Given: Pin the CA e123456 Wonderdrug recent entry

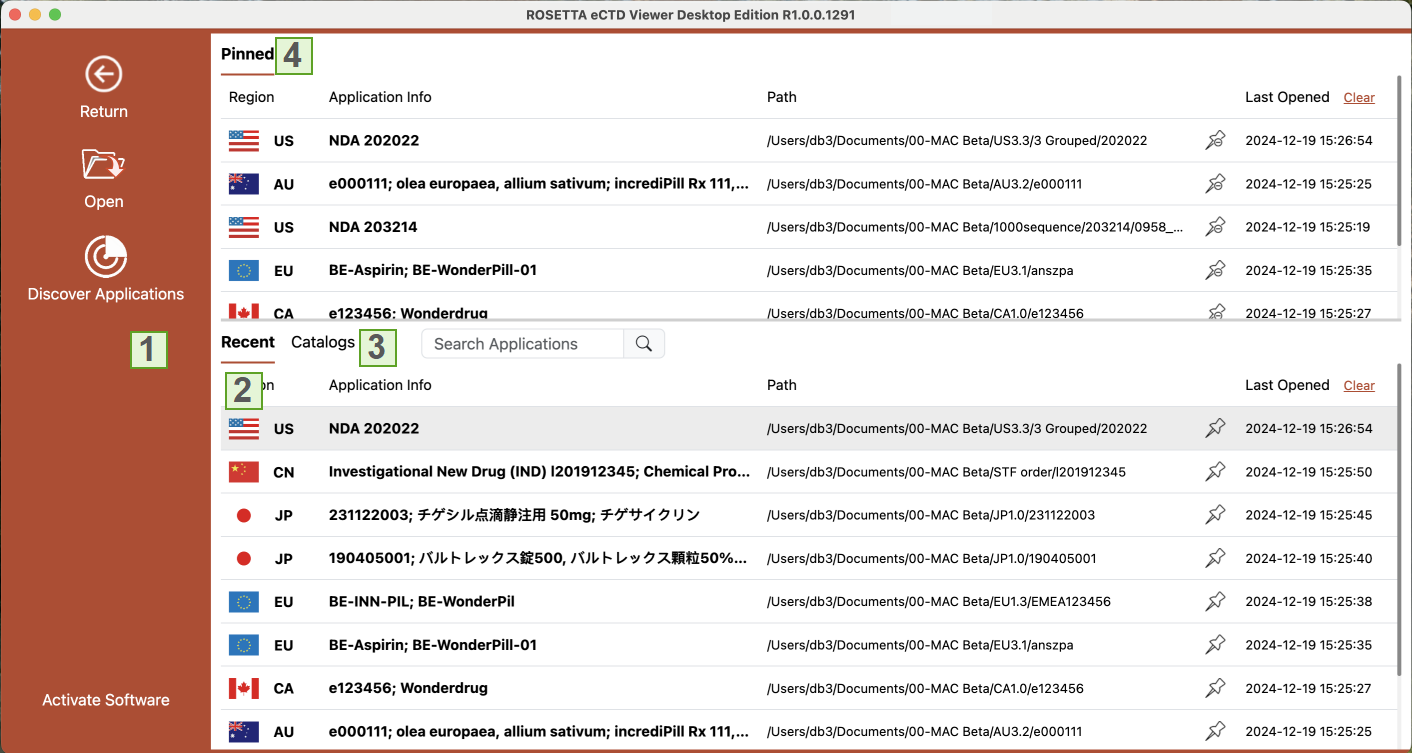Looking at the screenshot, I should point(1215,688).
